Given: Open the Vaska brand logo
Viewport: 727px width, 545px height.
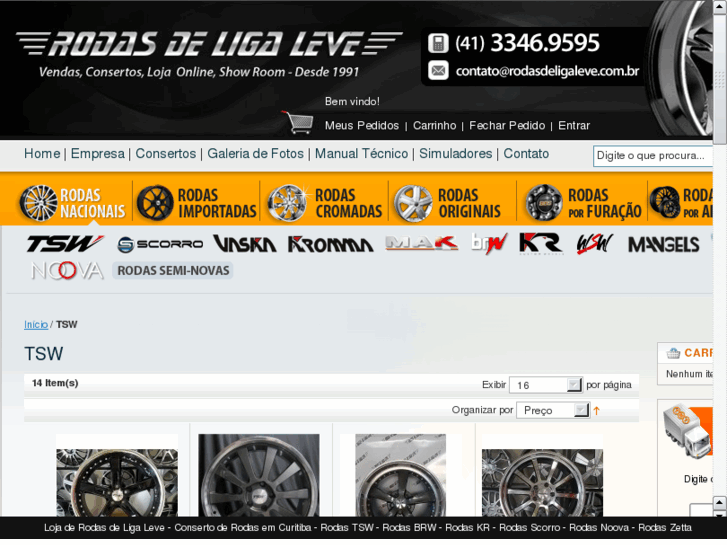Looking at the screenshot, I should (x=244, y=244).
